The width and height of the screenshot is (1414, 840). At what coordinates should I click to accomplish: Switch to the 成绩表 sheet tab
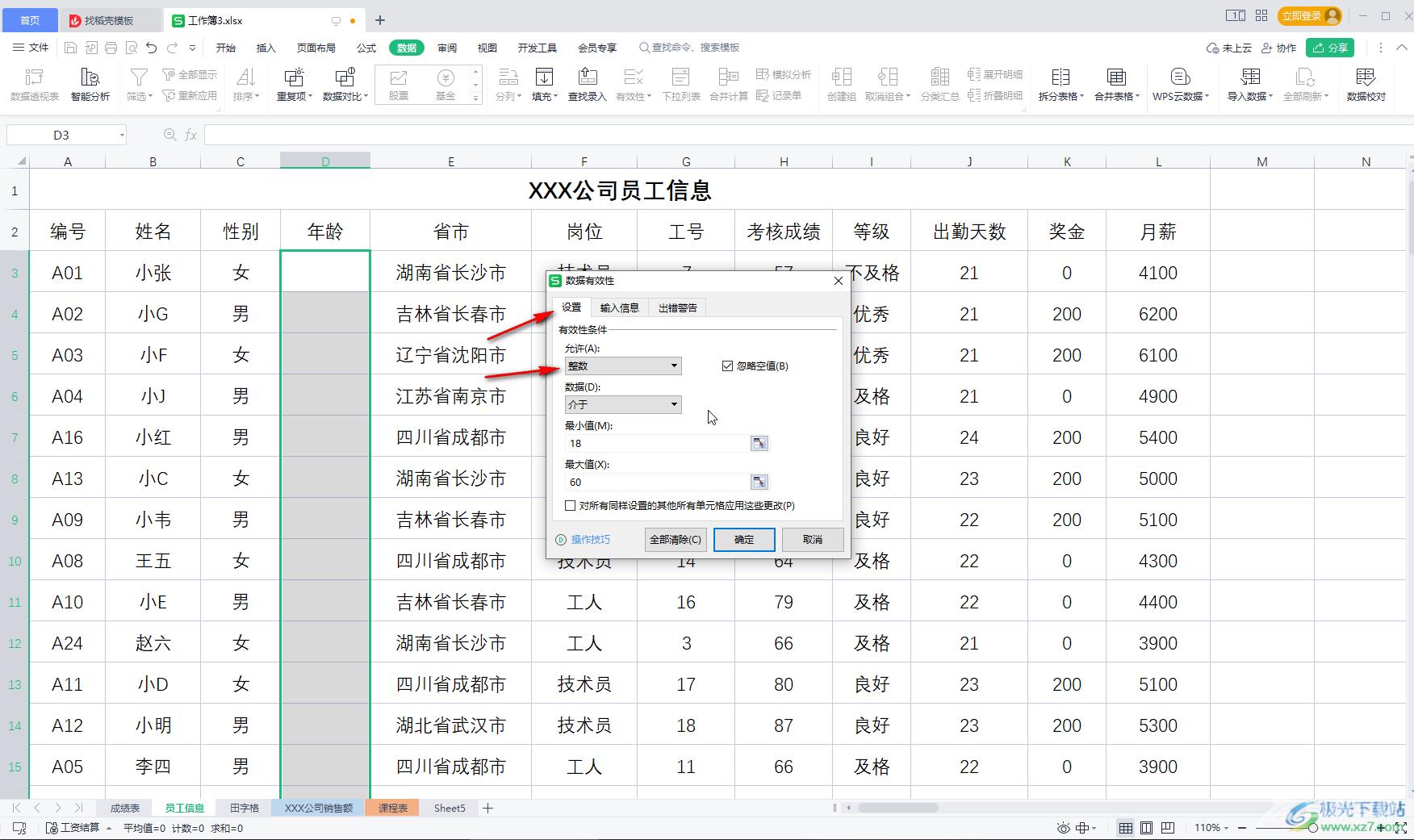(125, 808)
